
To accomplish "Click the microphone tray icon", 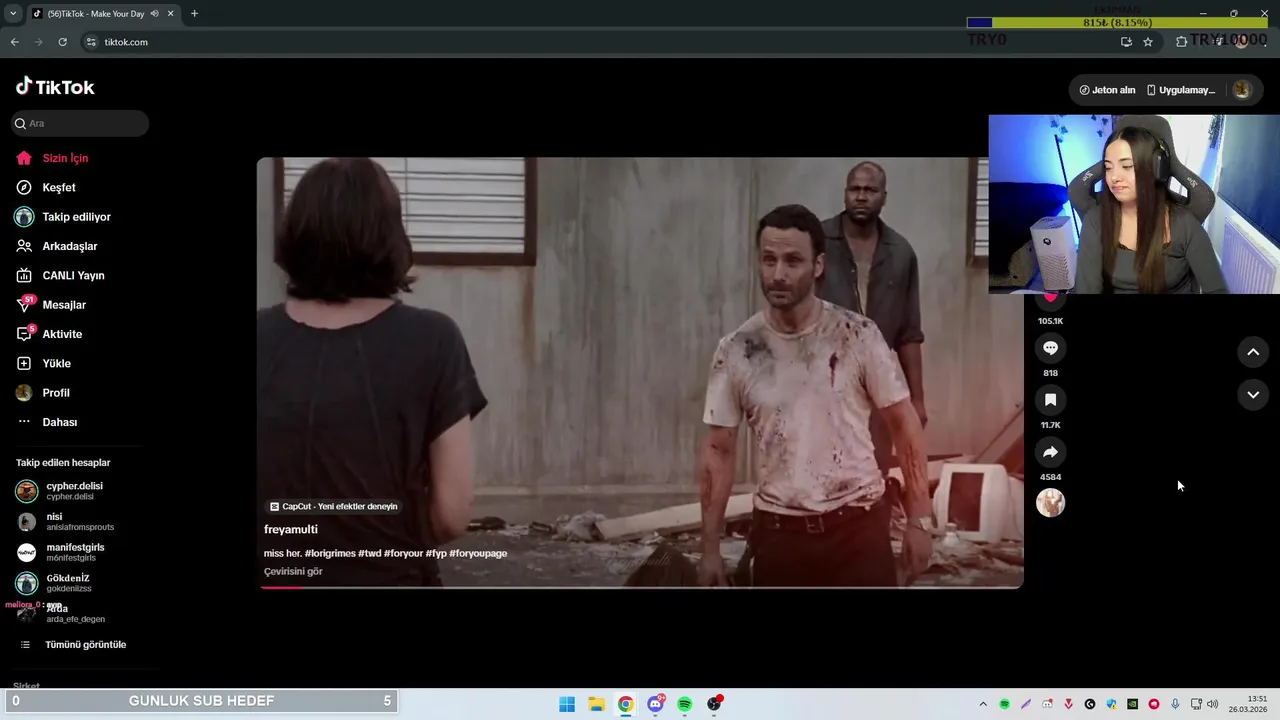I will pyautogui.click(x=1175, y=704).
